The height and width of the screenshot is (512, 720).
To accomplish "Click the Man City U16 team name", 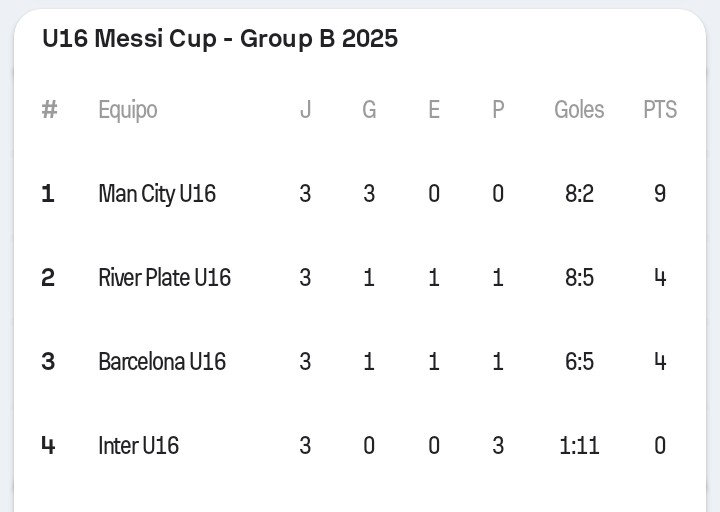I will point(157,193).
